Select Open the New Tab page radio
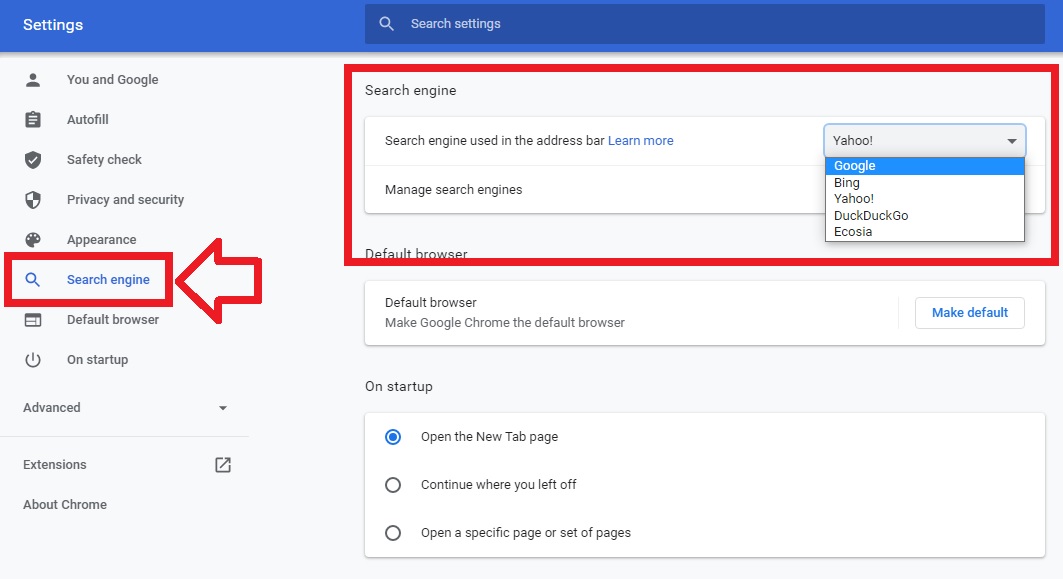This screenshot has width=1063, height=579. pyautogui.click(x=393, y=437)
